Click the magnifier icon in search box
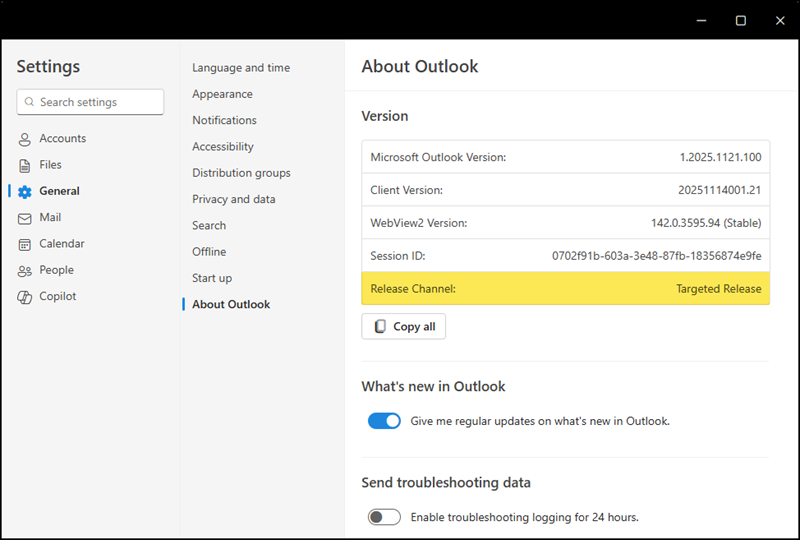The image size is (800, 540). coord(30,102)
